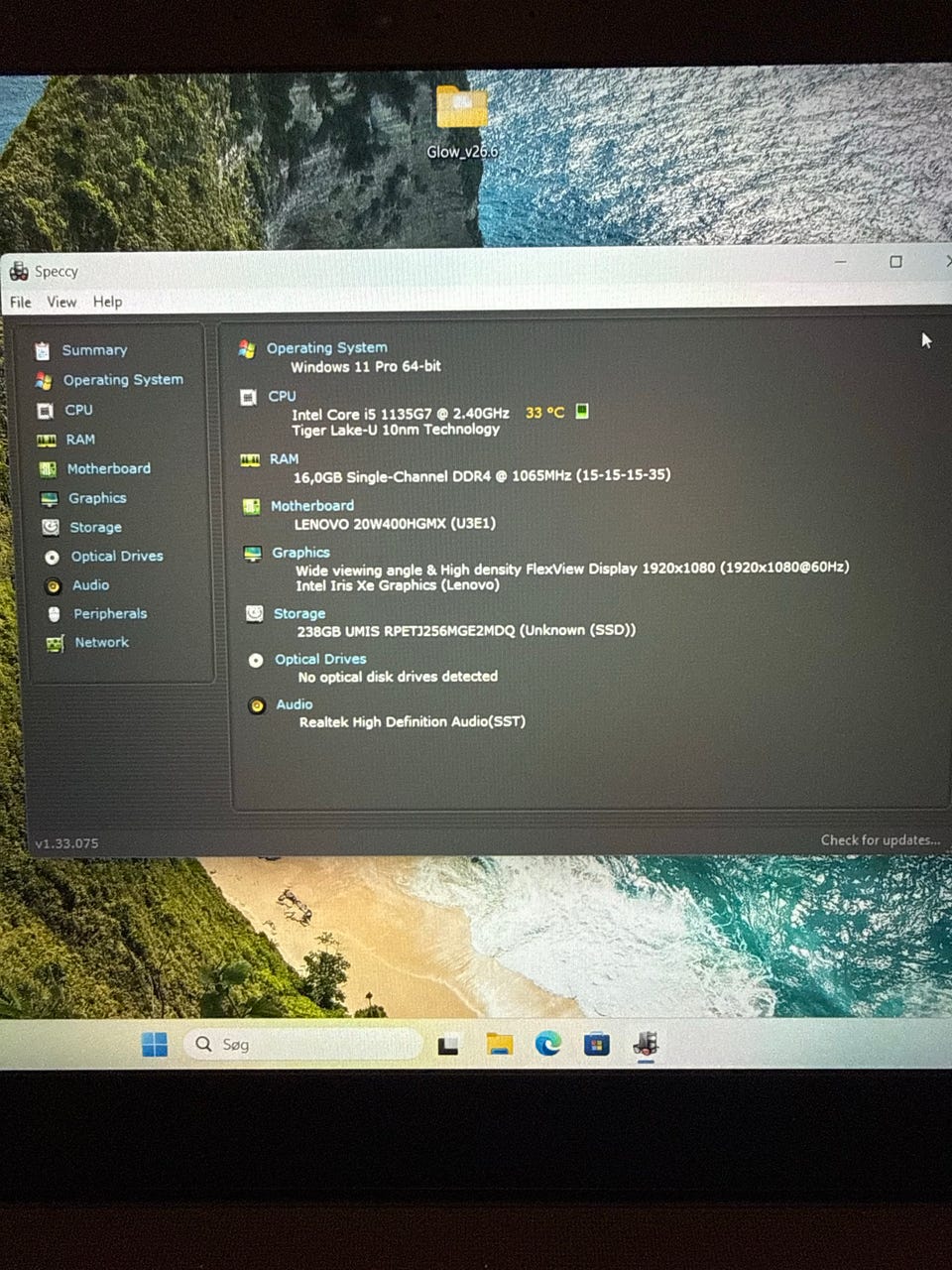Launch File Explorer from the taskbar

500,1044
